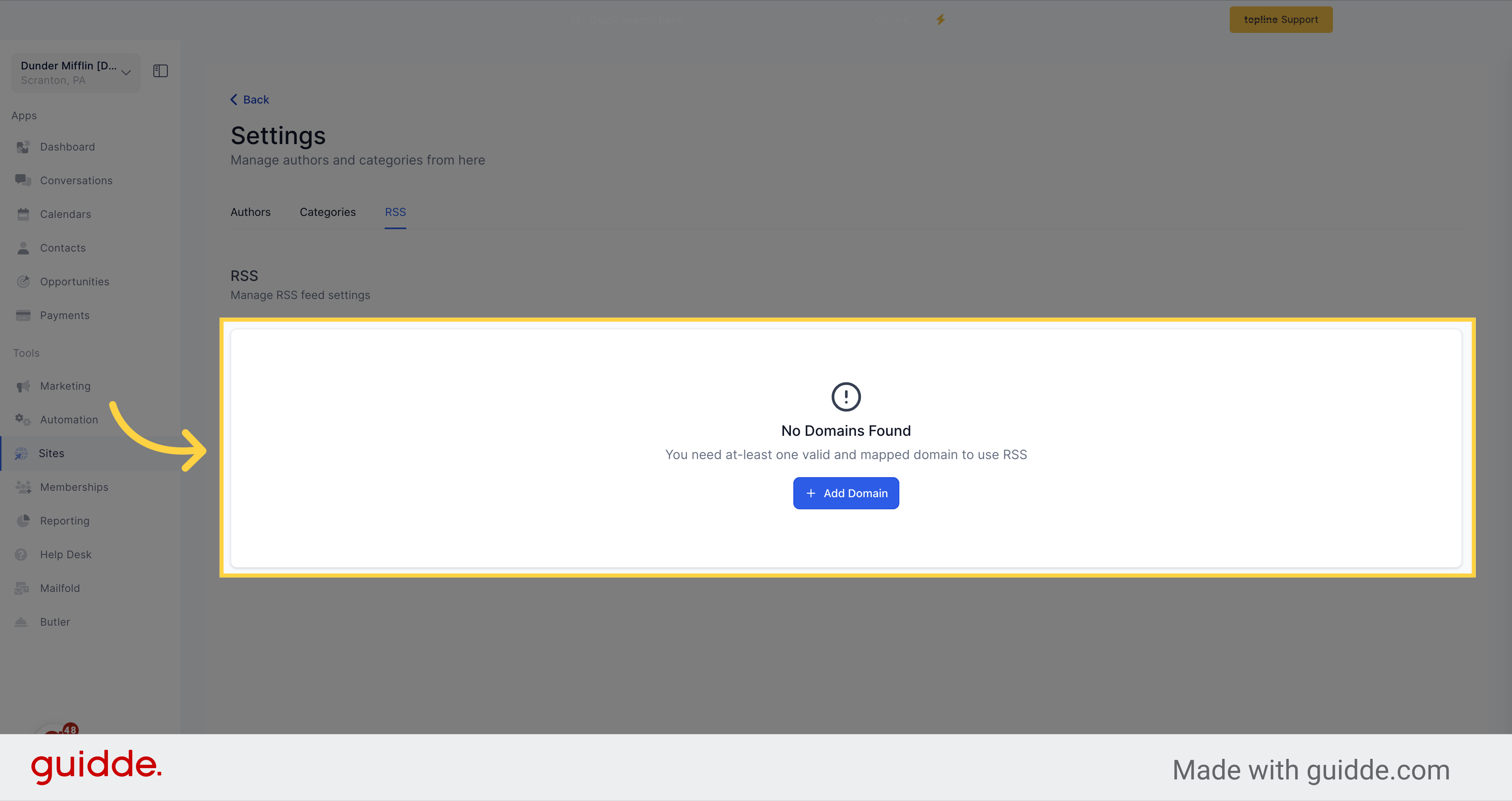
Task: Open Opportunities via its target icon
Action: (23, 282)
